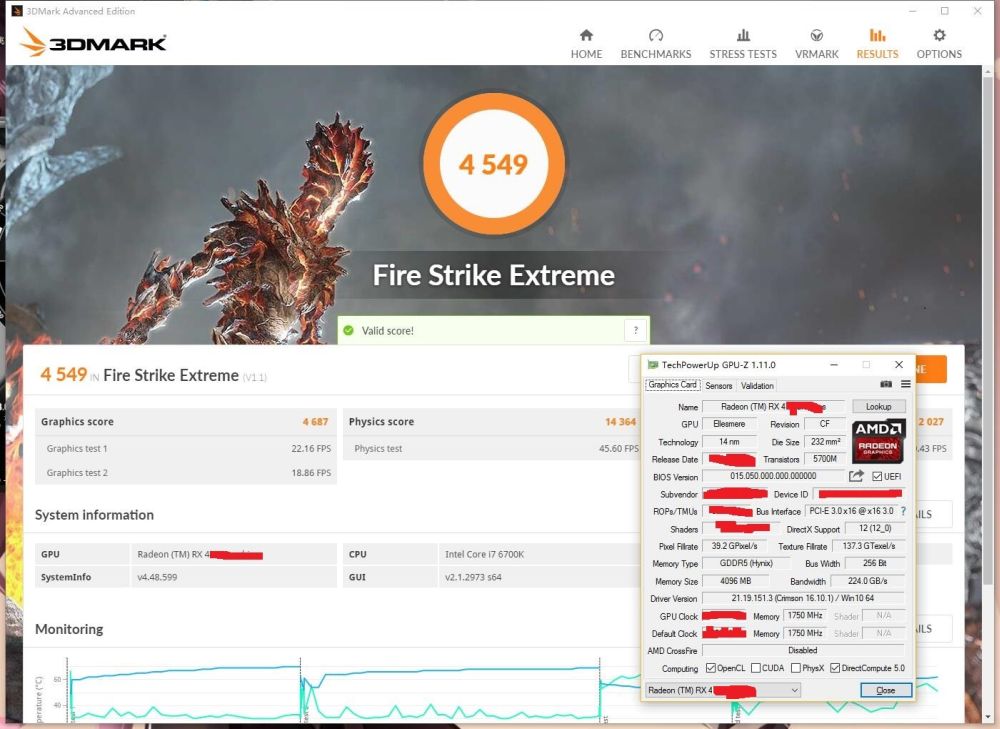The width and height of the screenshot is (1000, 729).
Task: Open the GPU selection dropdown in GPU-Z
Action: point(794,690)
